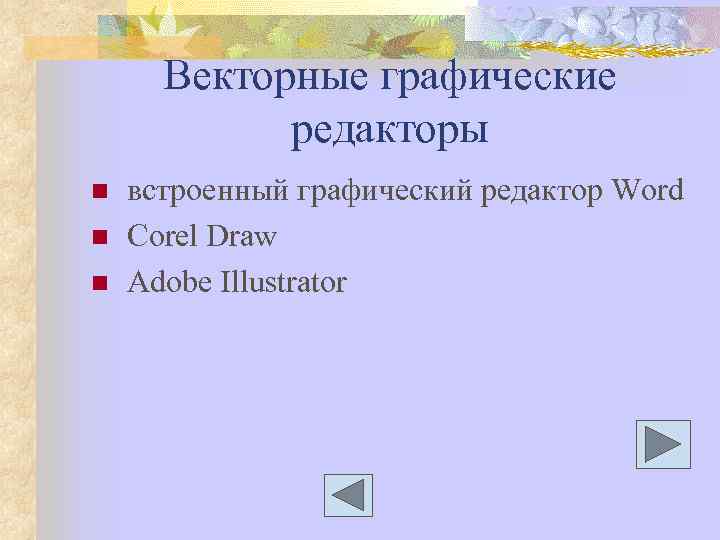Select the 'Corel Draw' bullet text
Viewport: 720px width, 540px height.
pos(202,236)
